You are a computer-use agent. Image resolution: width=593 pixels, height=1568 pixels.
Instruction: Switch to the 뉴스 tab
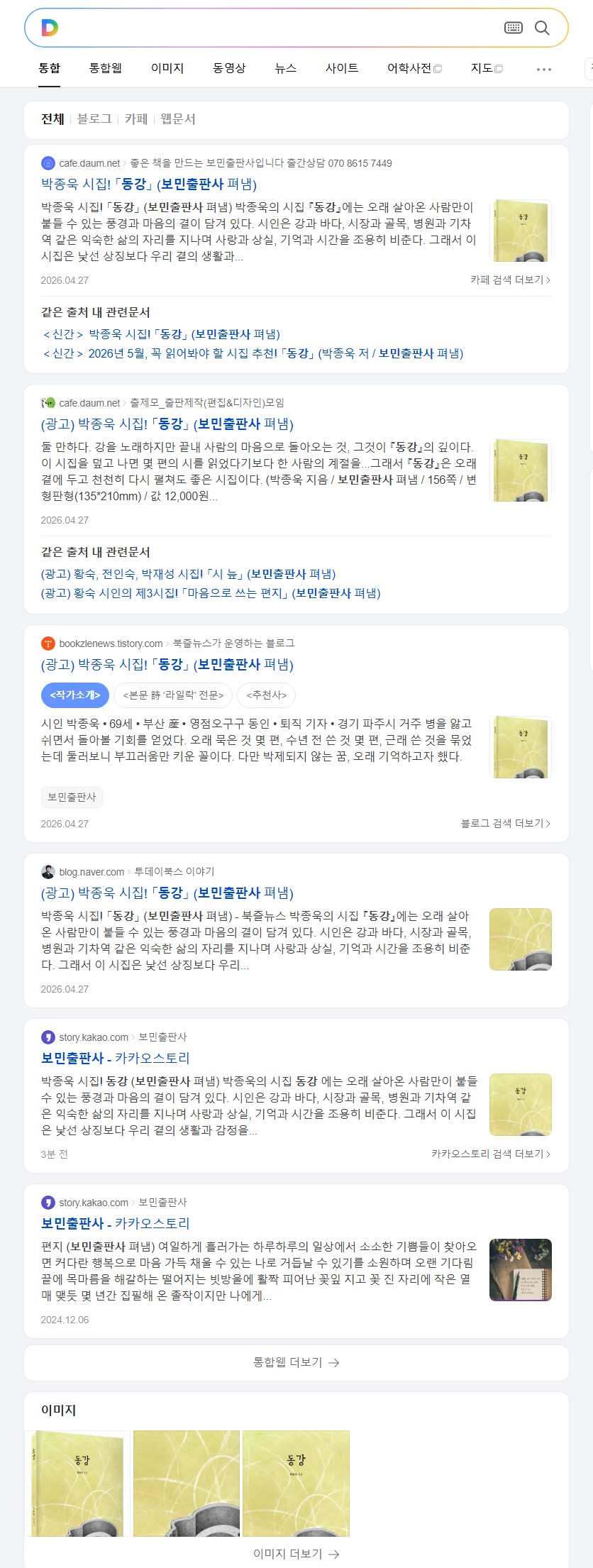click(286, 68)
